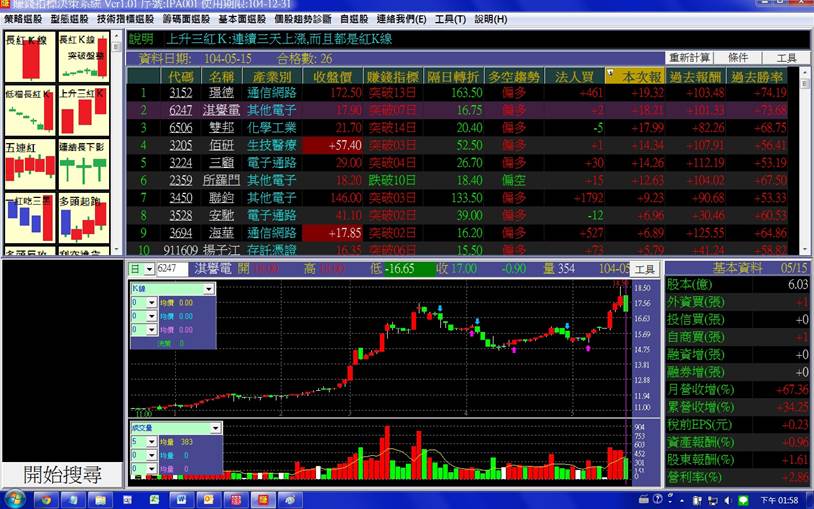Open Word from the taskbar

[181, 500]
